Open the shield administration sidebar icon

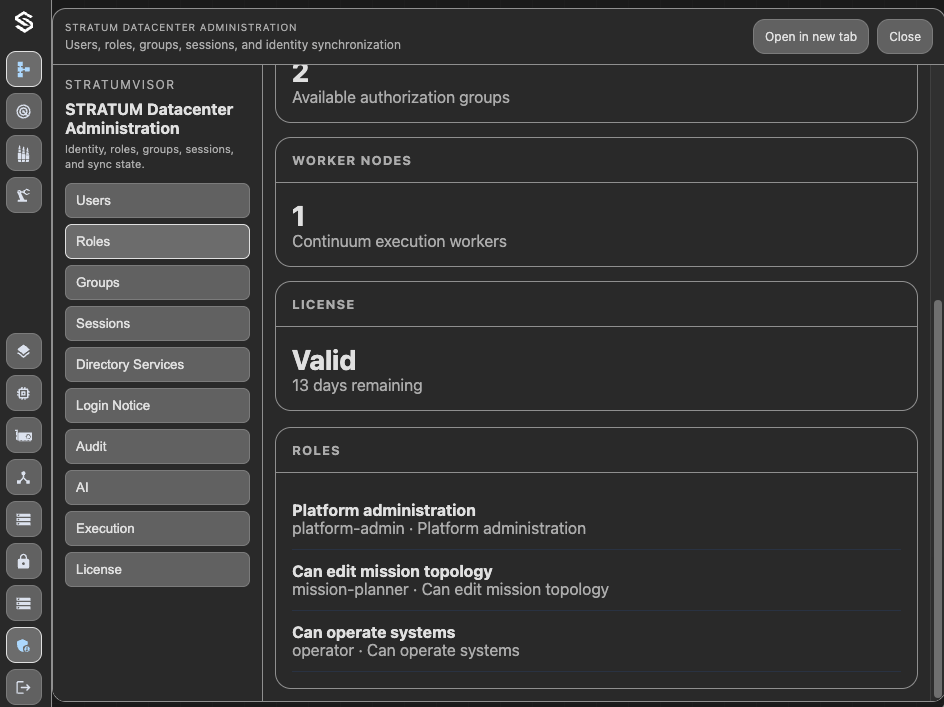click(24, 646)
